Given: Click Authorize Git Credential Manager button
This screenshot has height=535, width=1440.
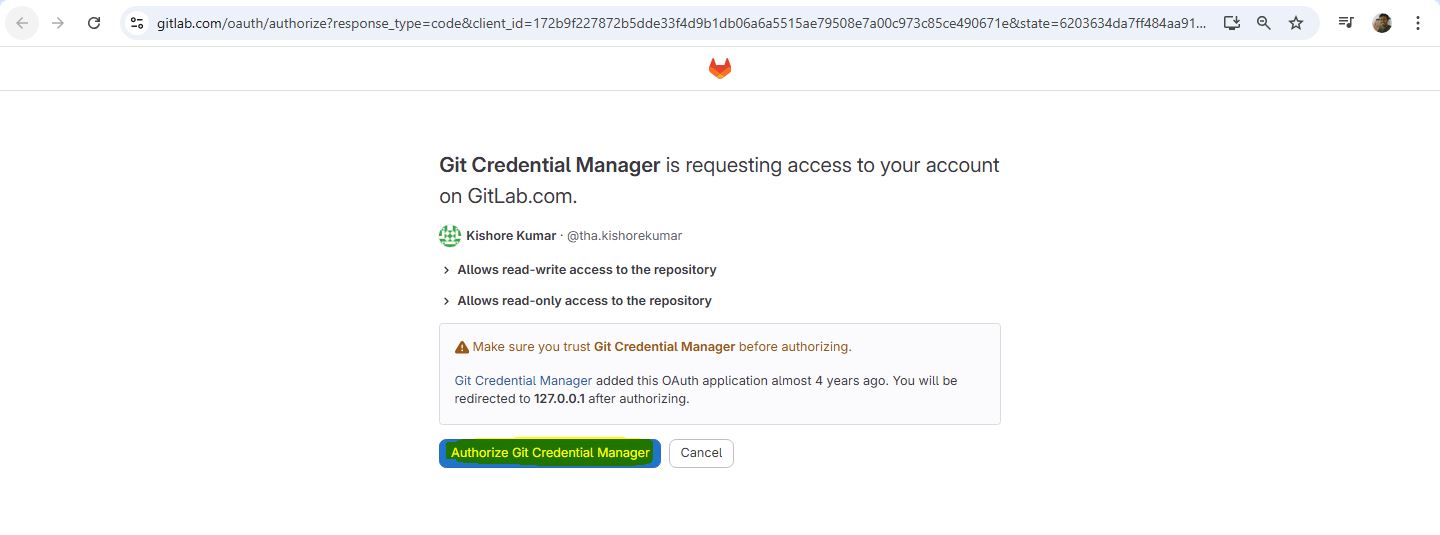Looking at the screenshot, I should [550, 453].
